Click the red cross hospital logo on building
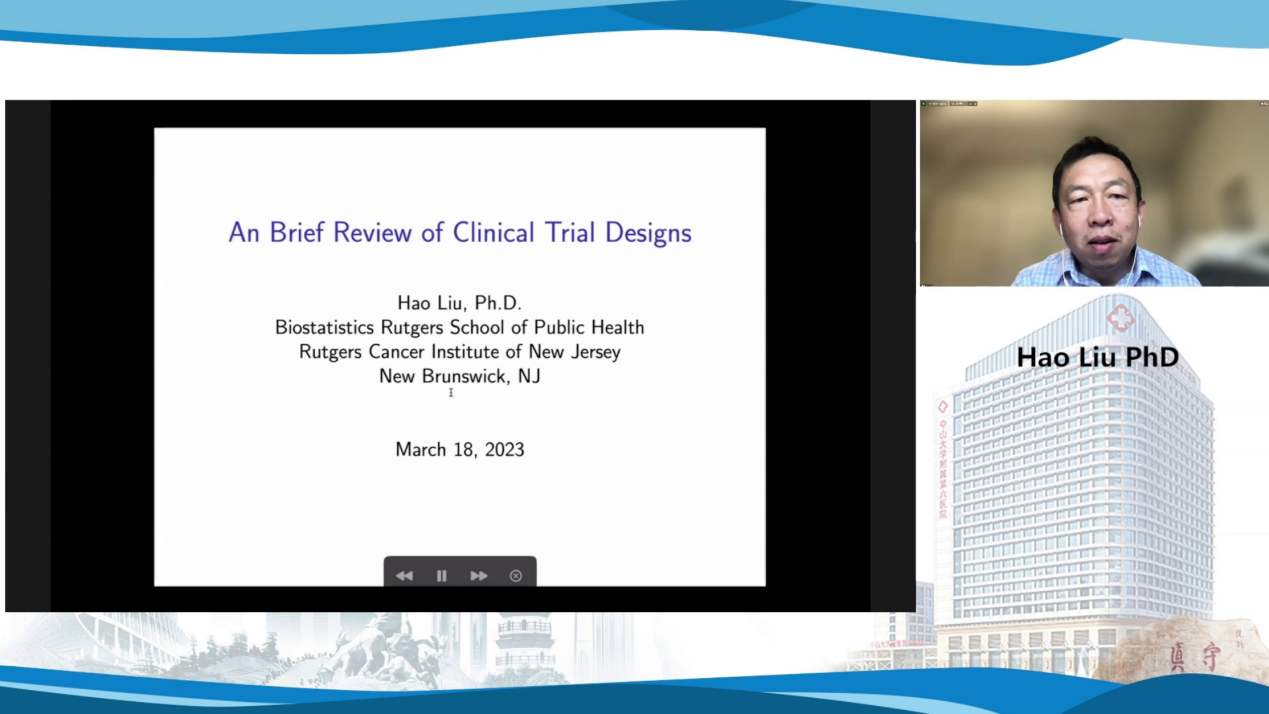Viewport: 1269px width, 714px height. (x=1119, y=318)
